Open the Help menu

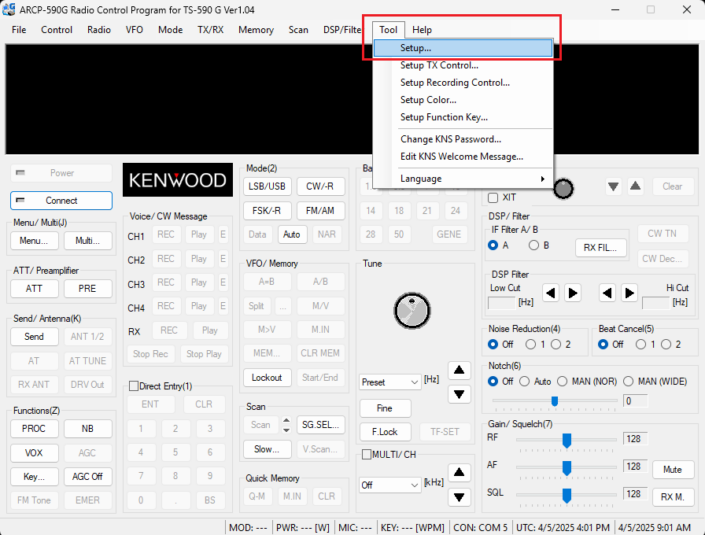point(422,30)
